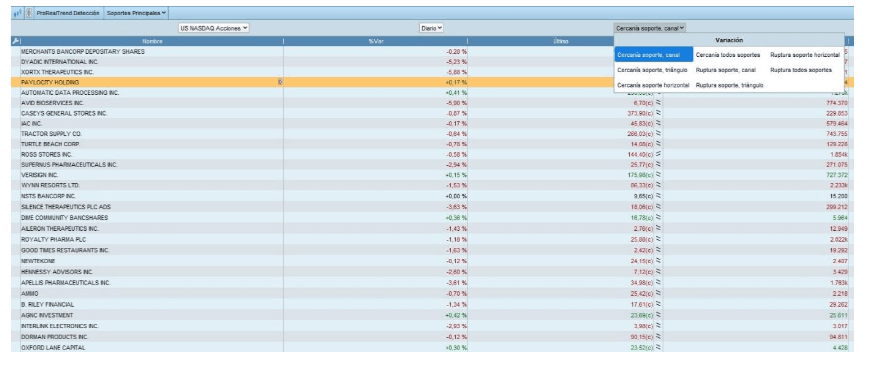Choose Ruptura todos soportes option
The image size is (869, 366).
point(801,70)
